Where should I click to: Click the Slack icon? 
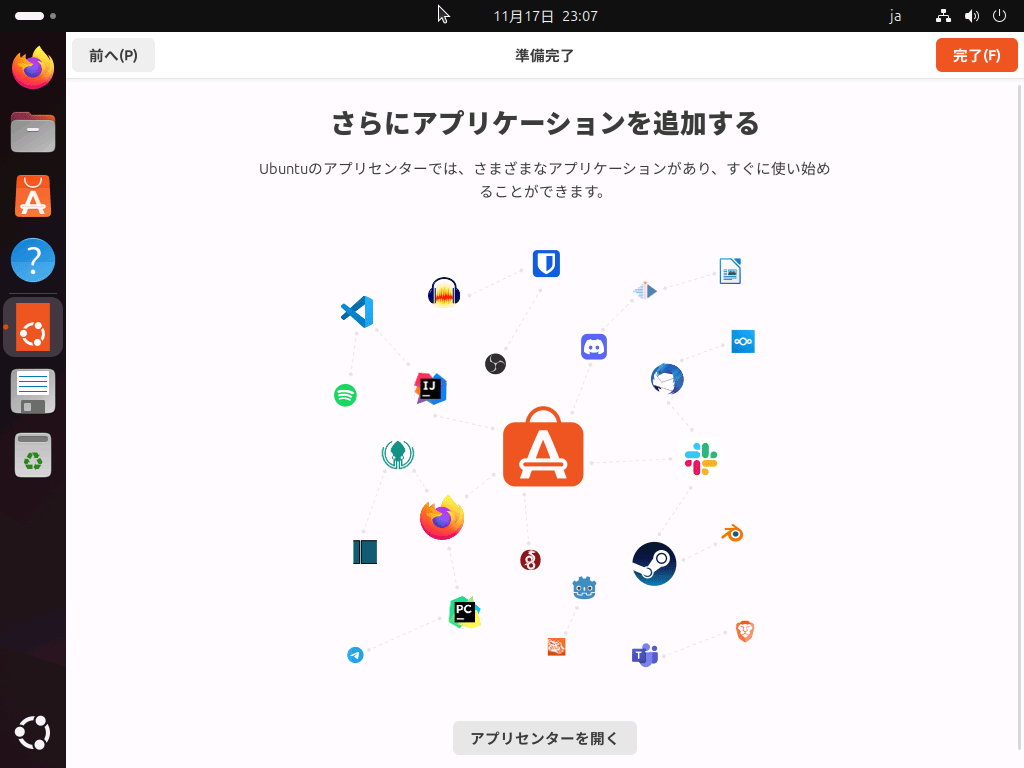[x=701, y=459]
